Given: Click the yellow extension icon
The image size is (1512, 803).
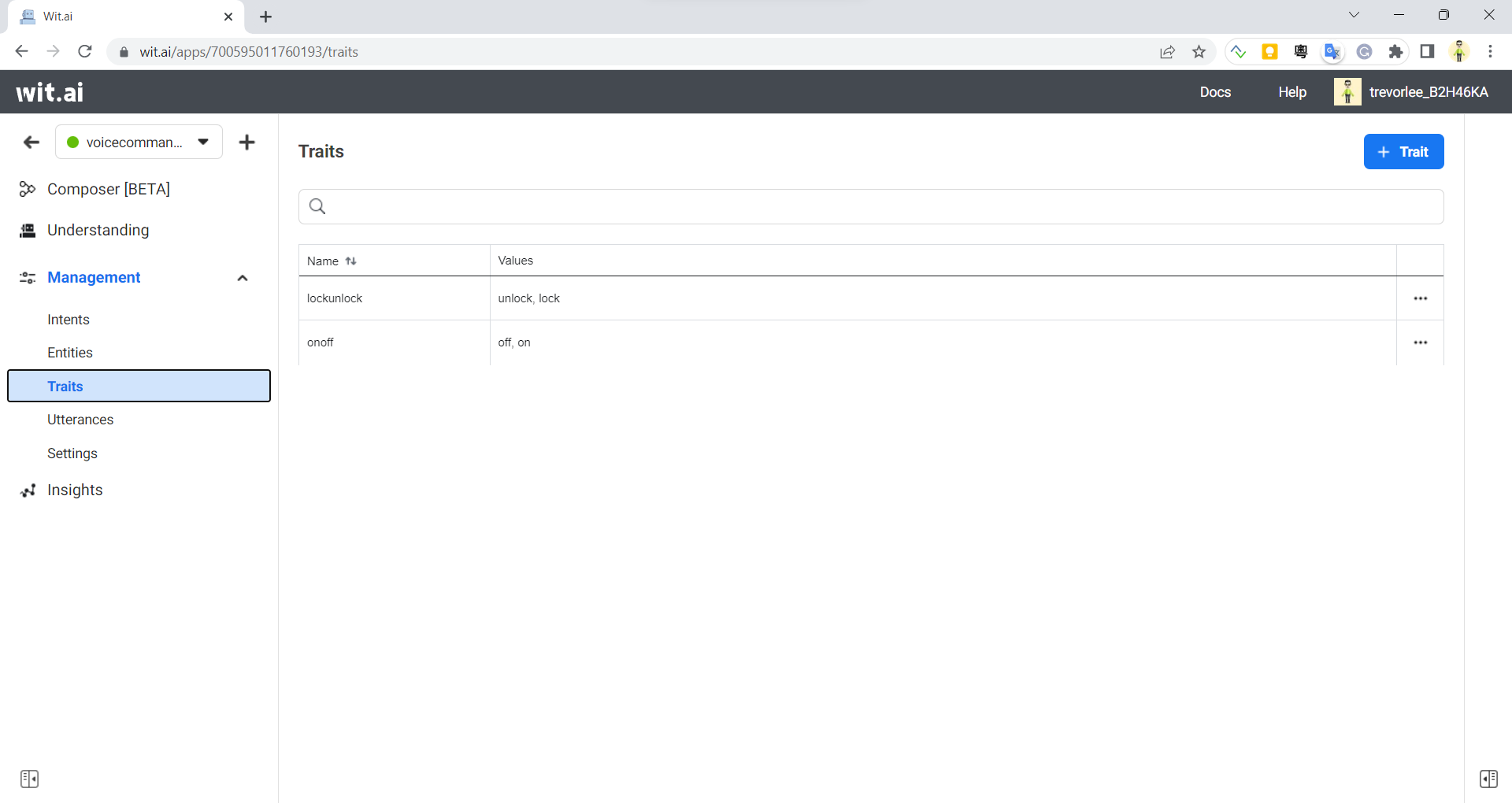Looking at the screenshot, I should click(1269, 52).
